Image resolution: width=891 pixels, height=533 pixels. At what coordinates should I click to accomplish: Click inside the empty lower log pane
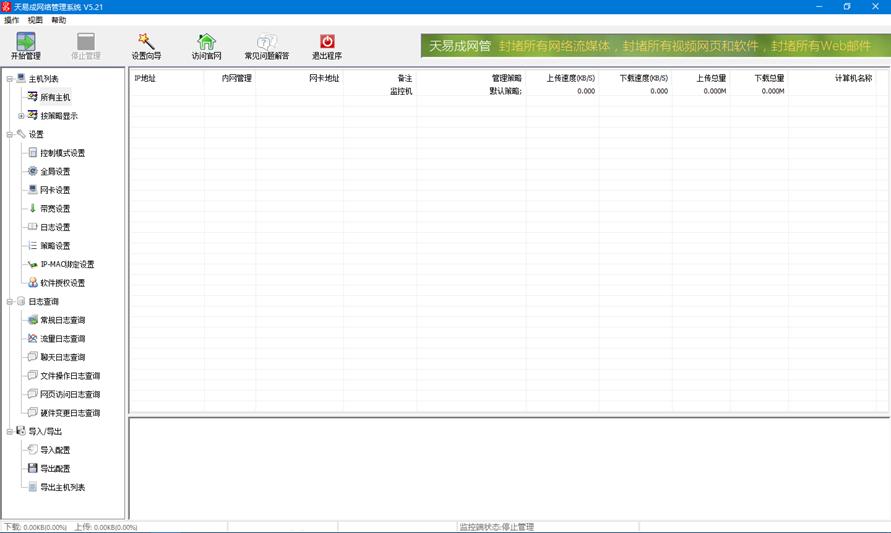pos(509,468)
